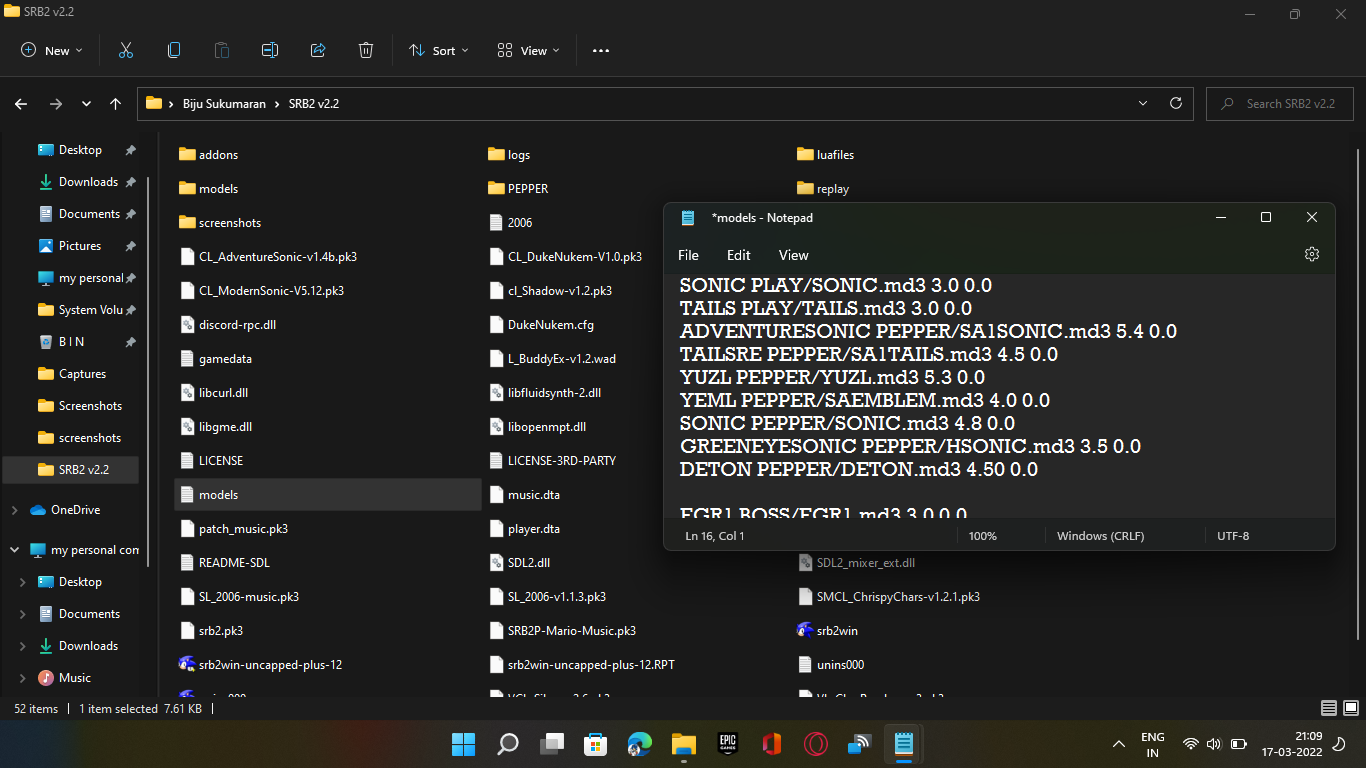The width and height of the screenshot is (1366, 768).
Task: Switch to large thumbnails view icon
Action: (1349, 708)
